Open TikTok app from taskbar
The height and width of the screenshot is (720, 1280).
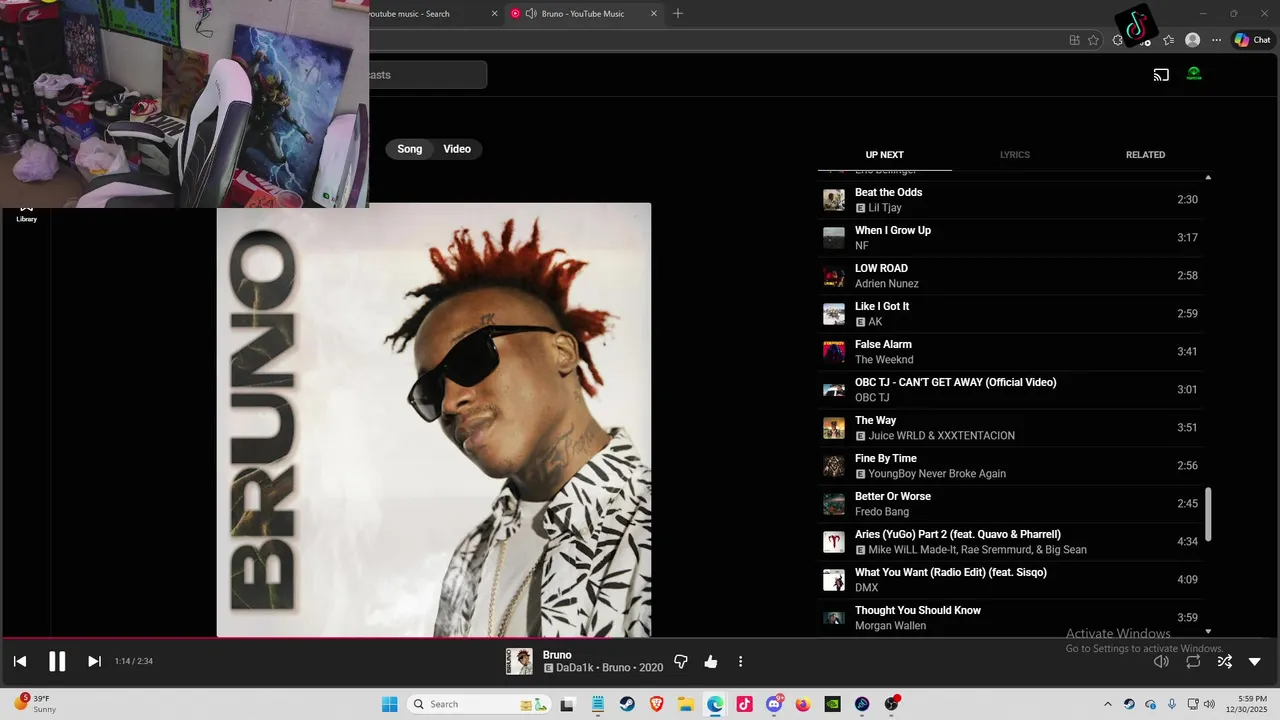[745, 704]
